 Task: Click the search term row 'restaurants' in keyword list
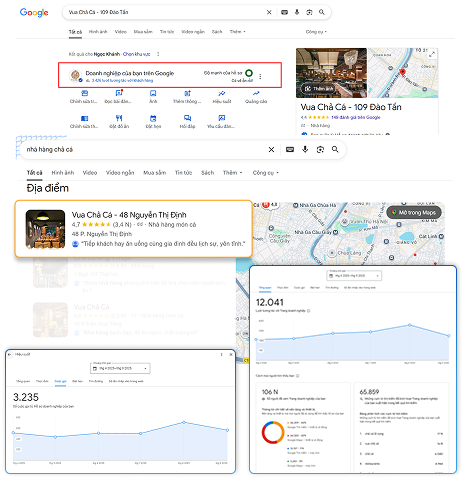(401, 464)
